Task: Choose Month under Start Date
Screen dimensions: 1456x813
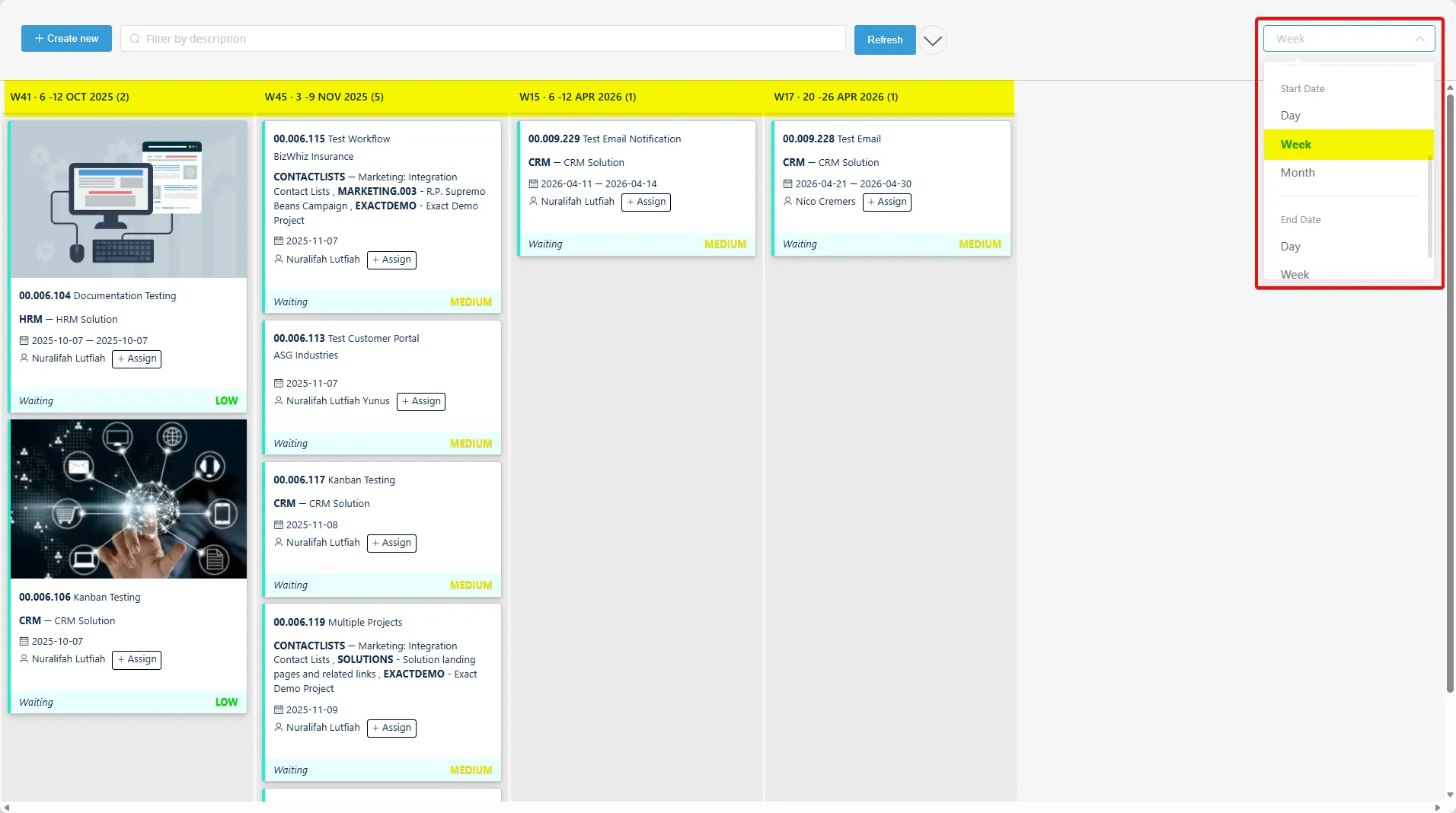Action: click(x=1348, y=173)
